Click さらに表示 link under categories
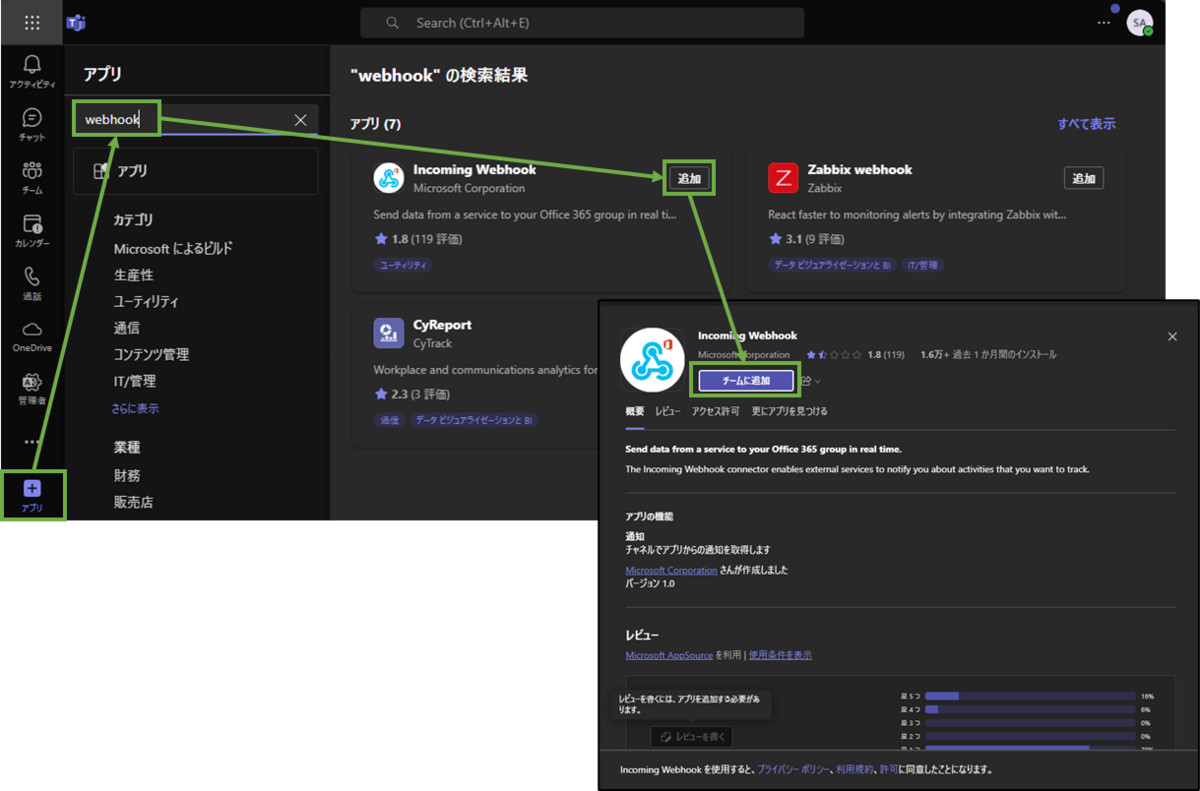Screen dimensions: 1200x791 click(135, 408)
